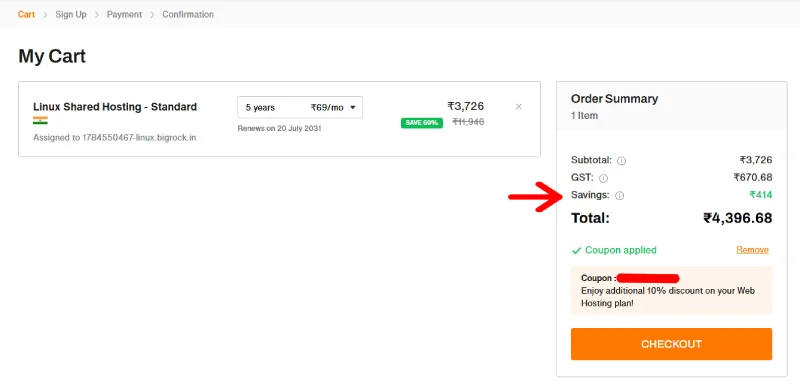The width and height of the screenshot is (800, 385).
Task: Click the SAVE 69% badge
Action: 422,123
